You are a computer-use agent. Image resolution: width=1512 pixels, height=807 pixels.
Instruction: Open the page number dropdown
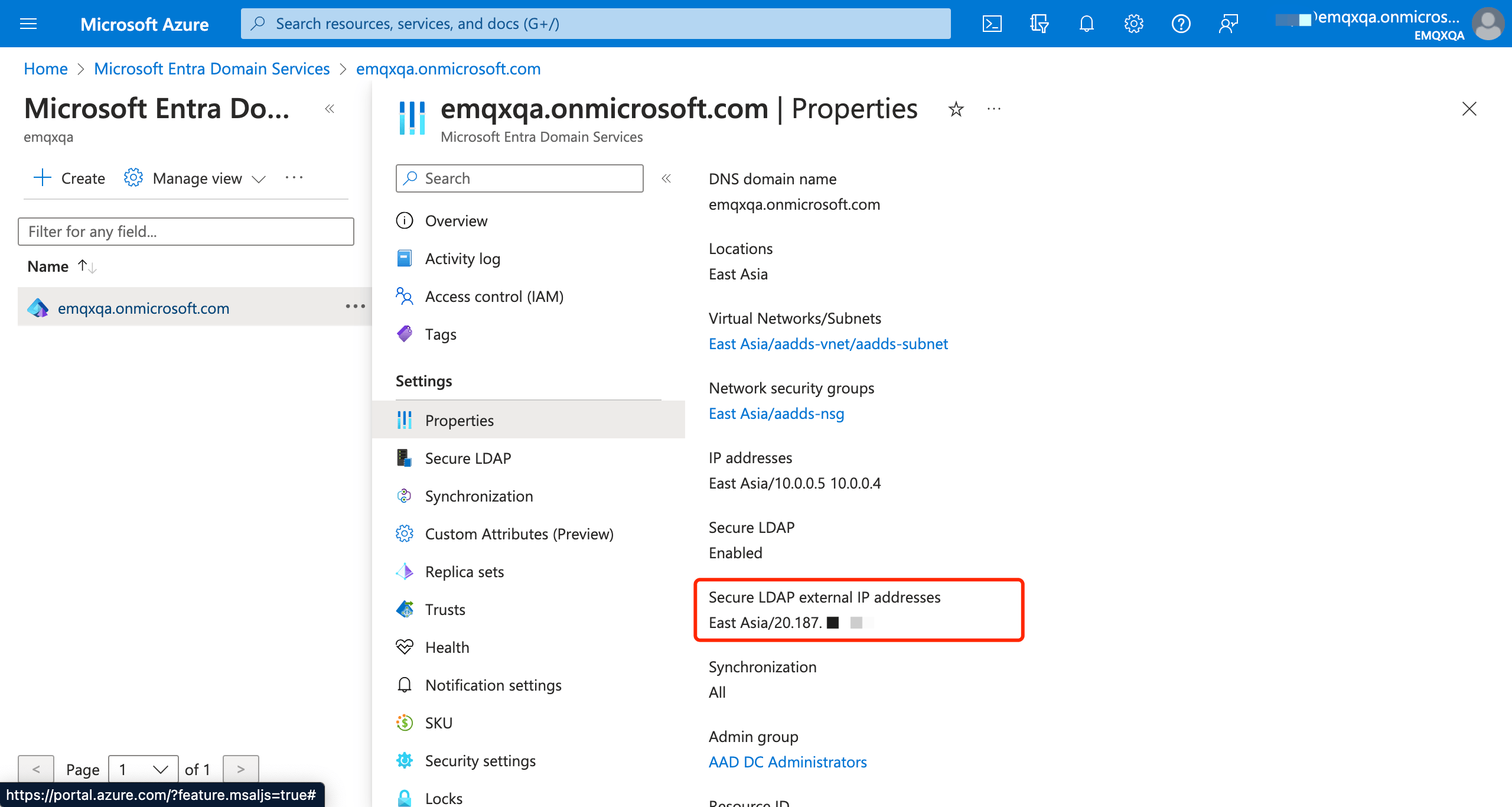click(x=143, y=769)
